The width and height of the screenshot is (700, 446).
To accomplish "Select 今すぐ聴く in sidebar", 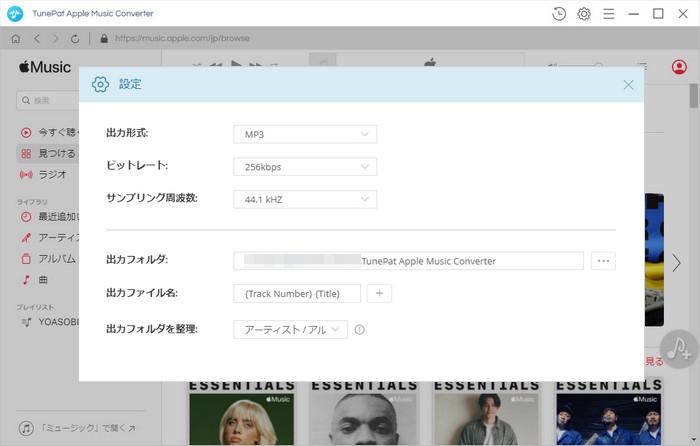I will [x=49, y=132].
